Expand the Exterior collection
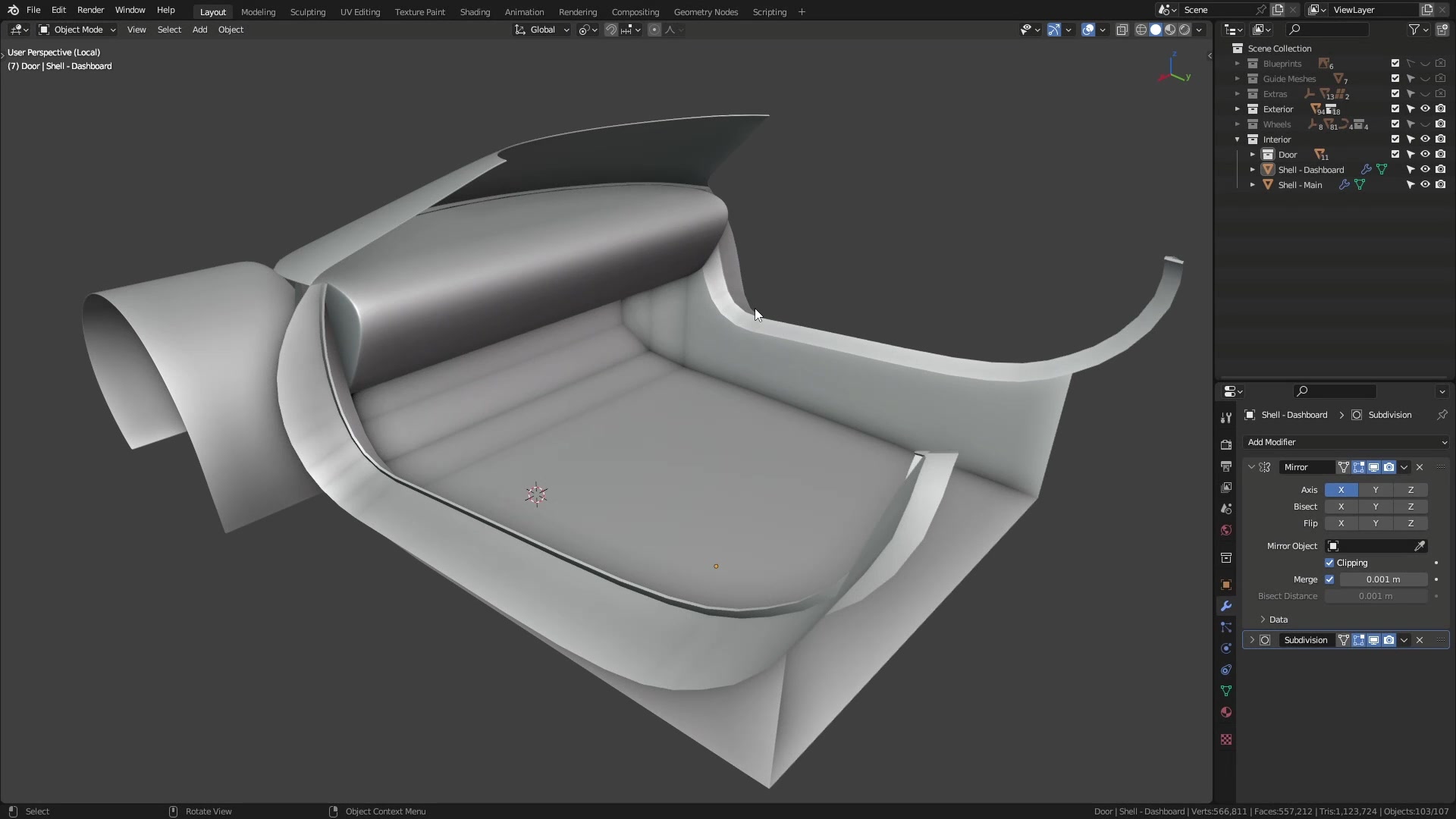The height and width of the screenshot is (819, 1456). coord(1238,109)
